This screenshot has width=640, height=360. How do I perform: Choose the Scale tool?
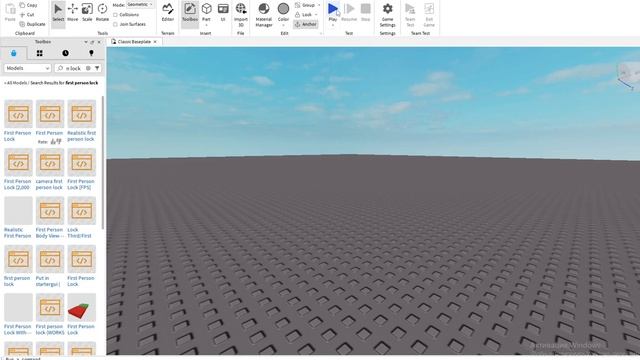(87, 12)
